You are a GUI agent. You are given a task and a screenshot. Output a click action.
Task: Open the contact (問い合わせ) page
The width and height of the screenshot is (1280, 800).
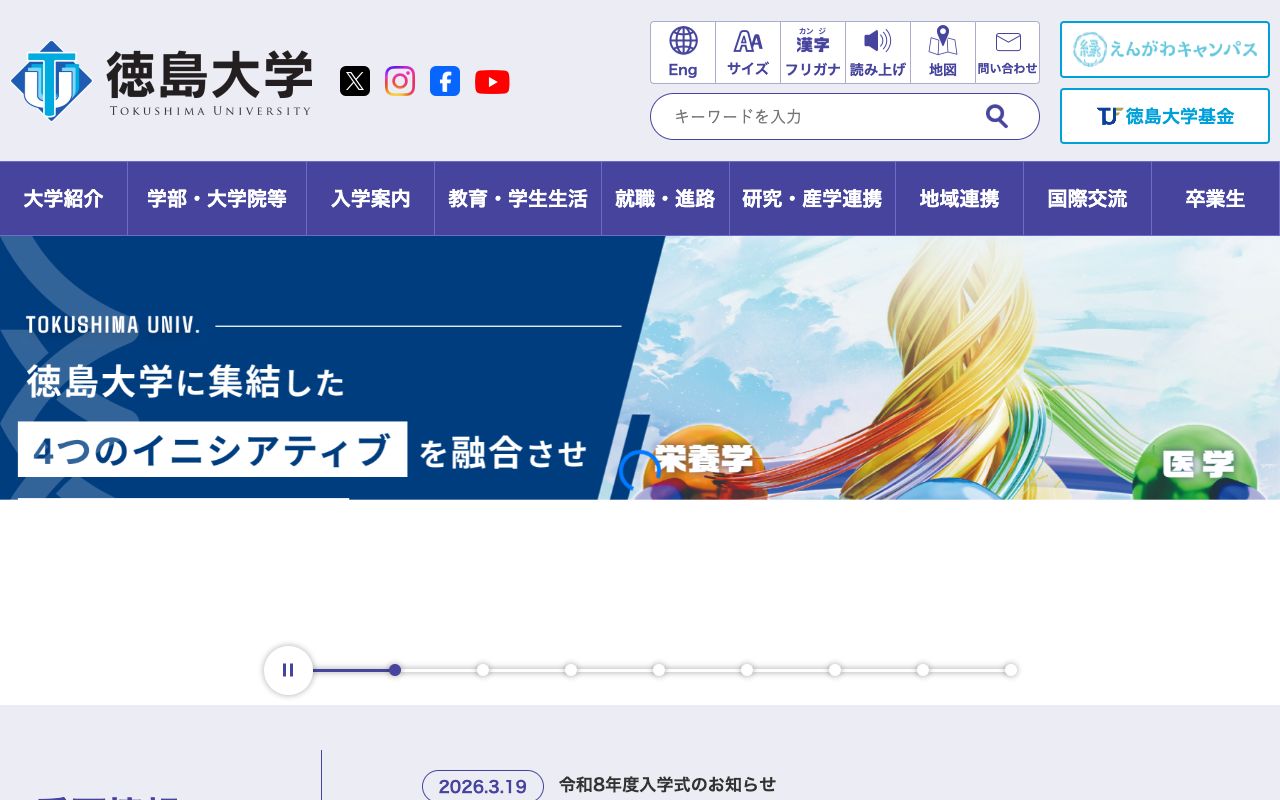click(x=1007, y=52)
